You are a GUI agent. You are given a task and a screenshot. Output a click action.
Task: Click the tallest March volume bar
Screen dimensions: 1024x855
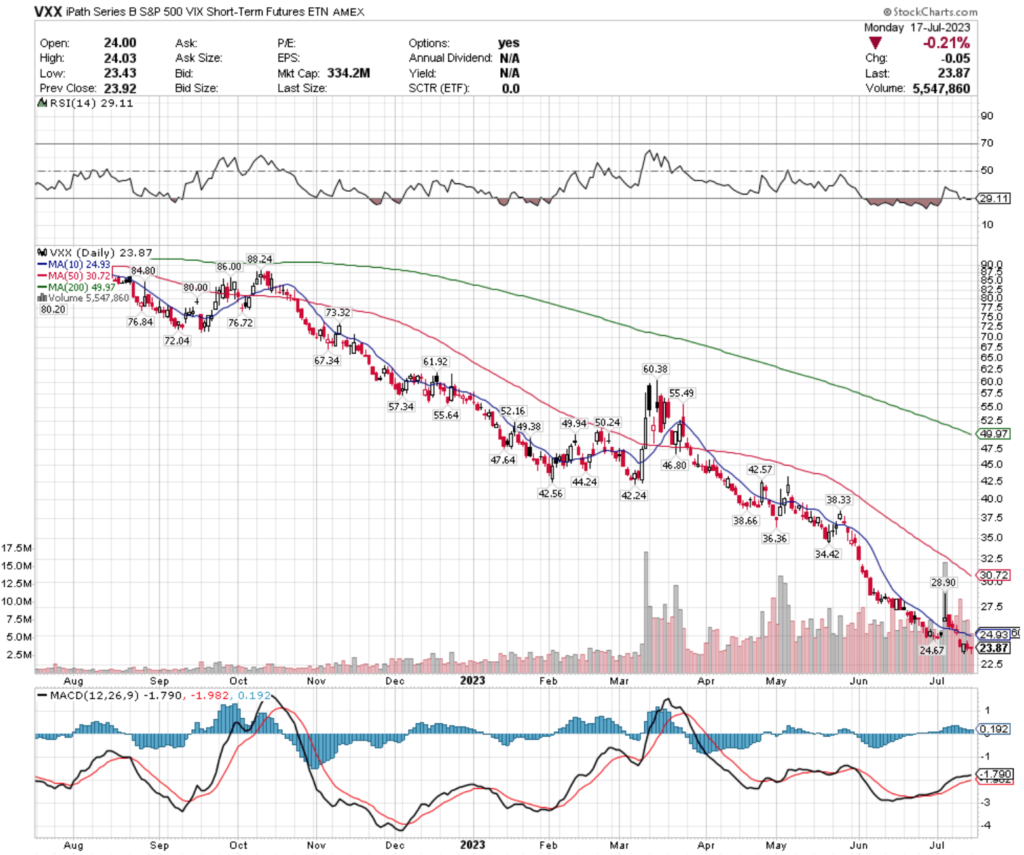646,613
